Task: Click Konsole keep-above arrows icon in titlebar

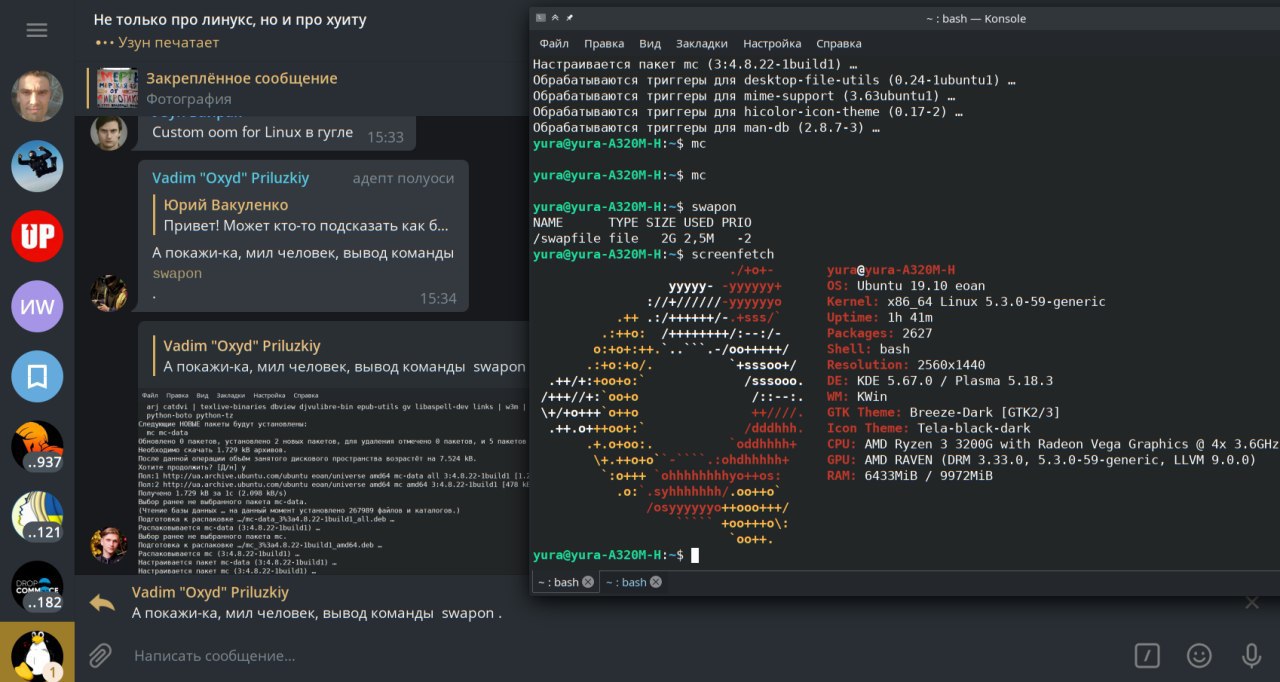Action: pyautogui.click(x=555, y=18)
